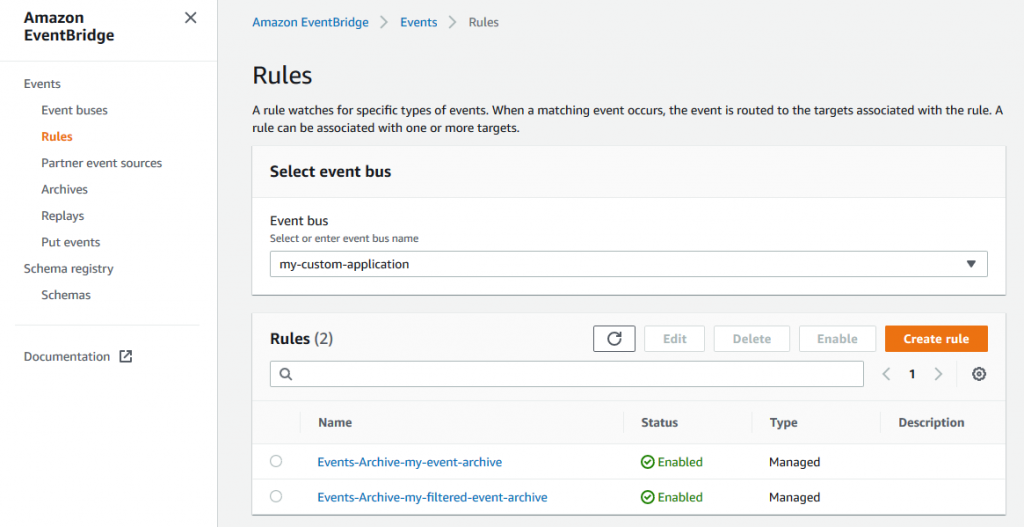The width and height of the screenshot is (1024, 527).
Task: Click Enabled status of Events-Archive-my-event-archive
Action: [x=672, y=462]
